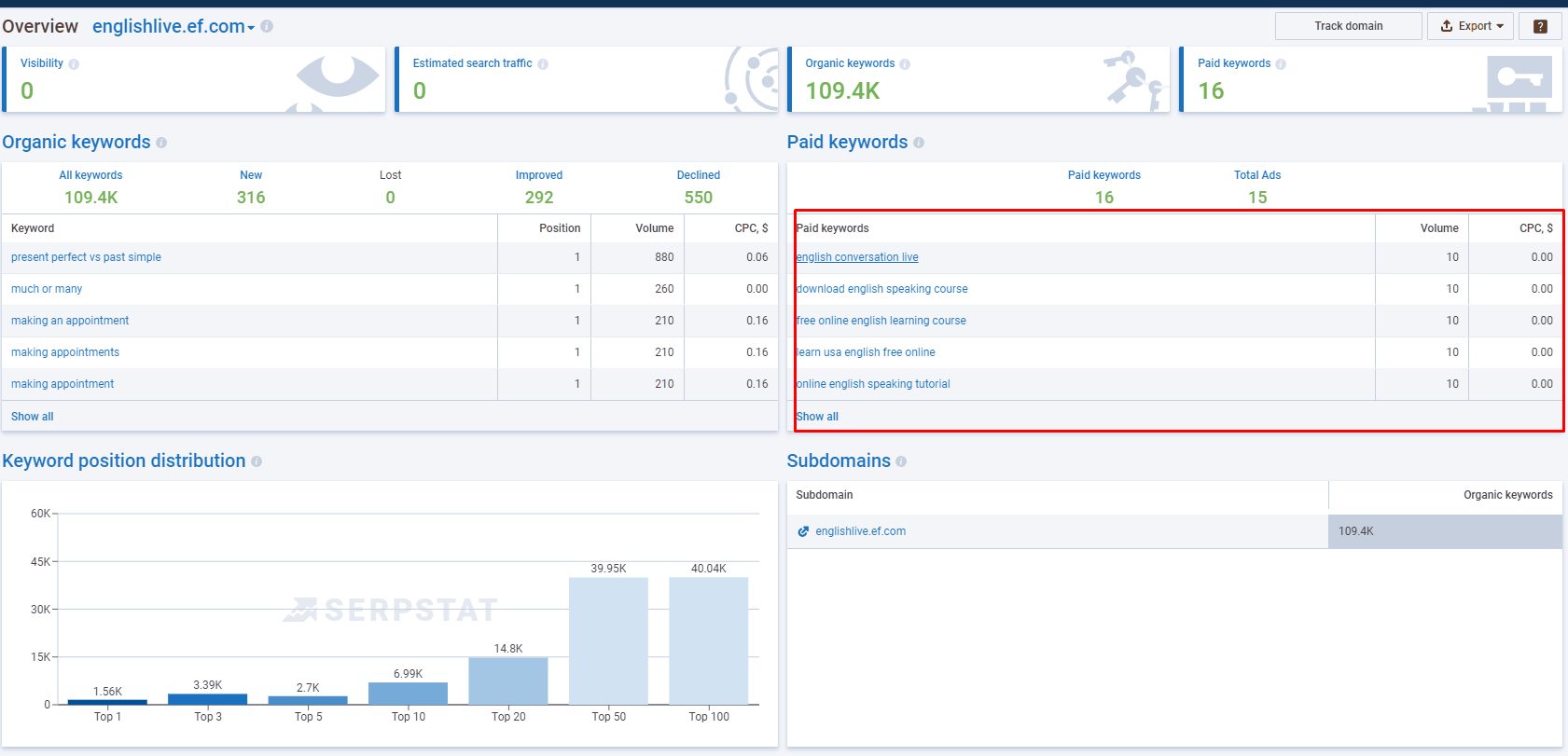The image size is (1568, 756).
Task: Click the Top 3 bar showing 3.39K
Action: pyautogui.click(x=208, y=699)
